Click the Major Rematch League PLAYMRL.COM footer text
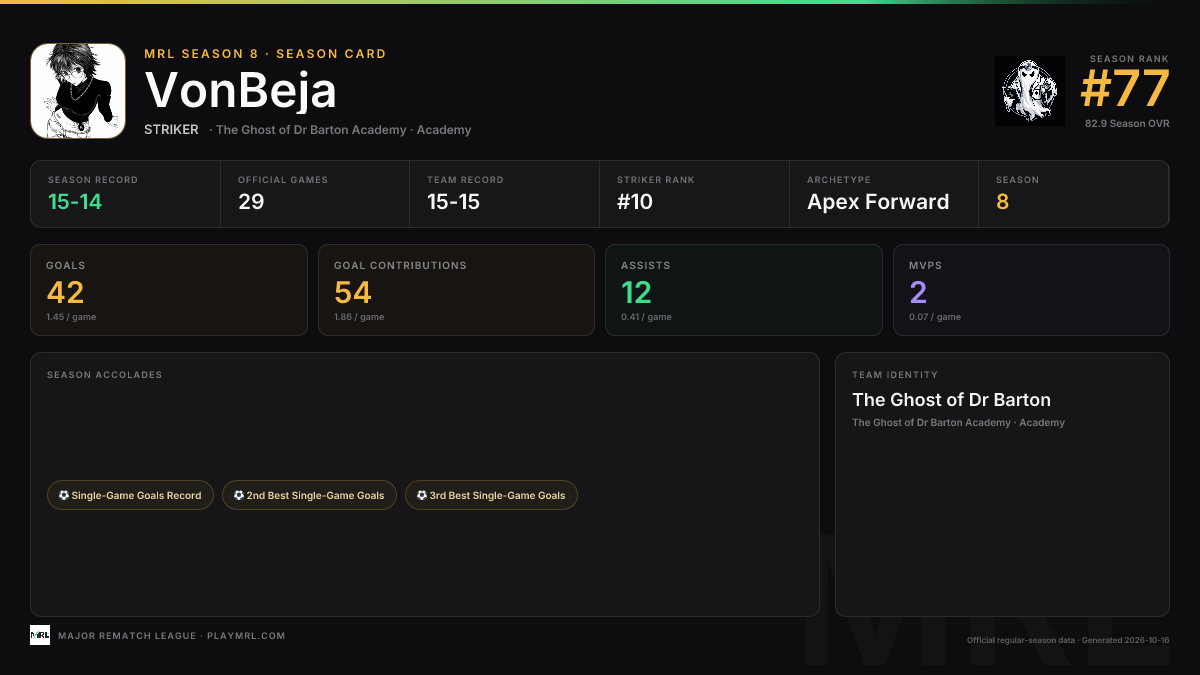1200x675 pixels. pyautogui.click(x=172, y=636)
